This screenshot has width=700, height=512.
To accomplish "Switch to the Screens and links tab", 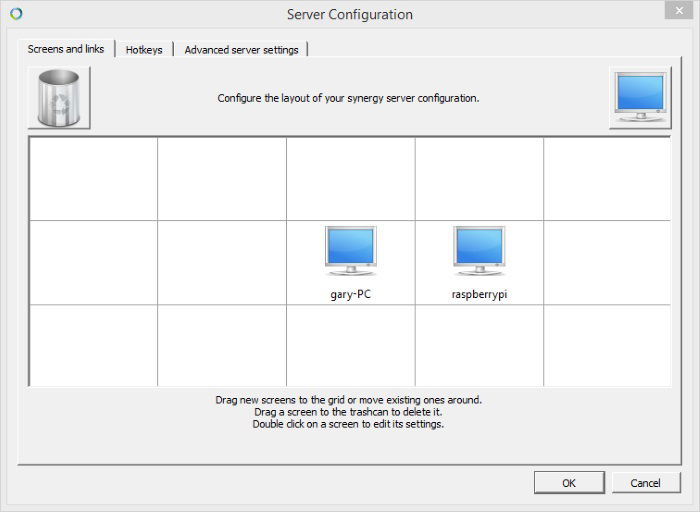I will [x=66, y=49].
